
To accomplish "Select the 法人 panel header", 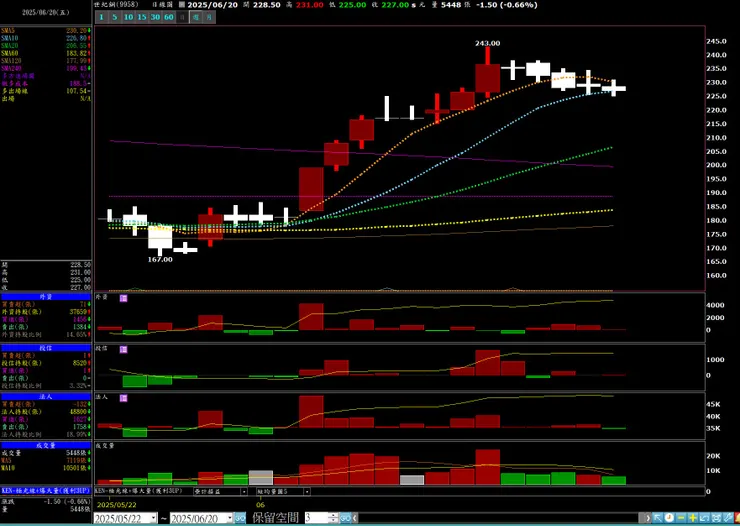I will (x=46, y=397).
